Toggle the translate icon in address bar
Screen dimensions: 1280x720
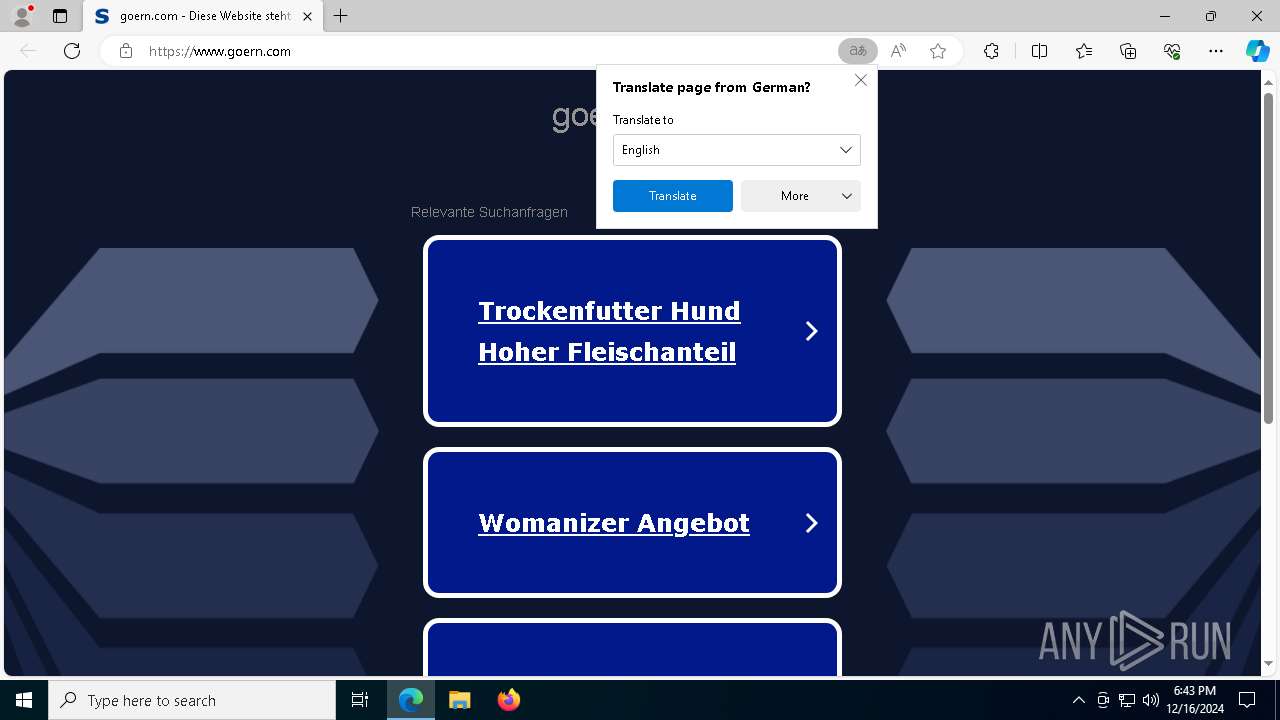click(858, 51)
